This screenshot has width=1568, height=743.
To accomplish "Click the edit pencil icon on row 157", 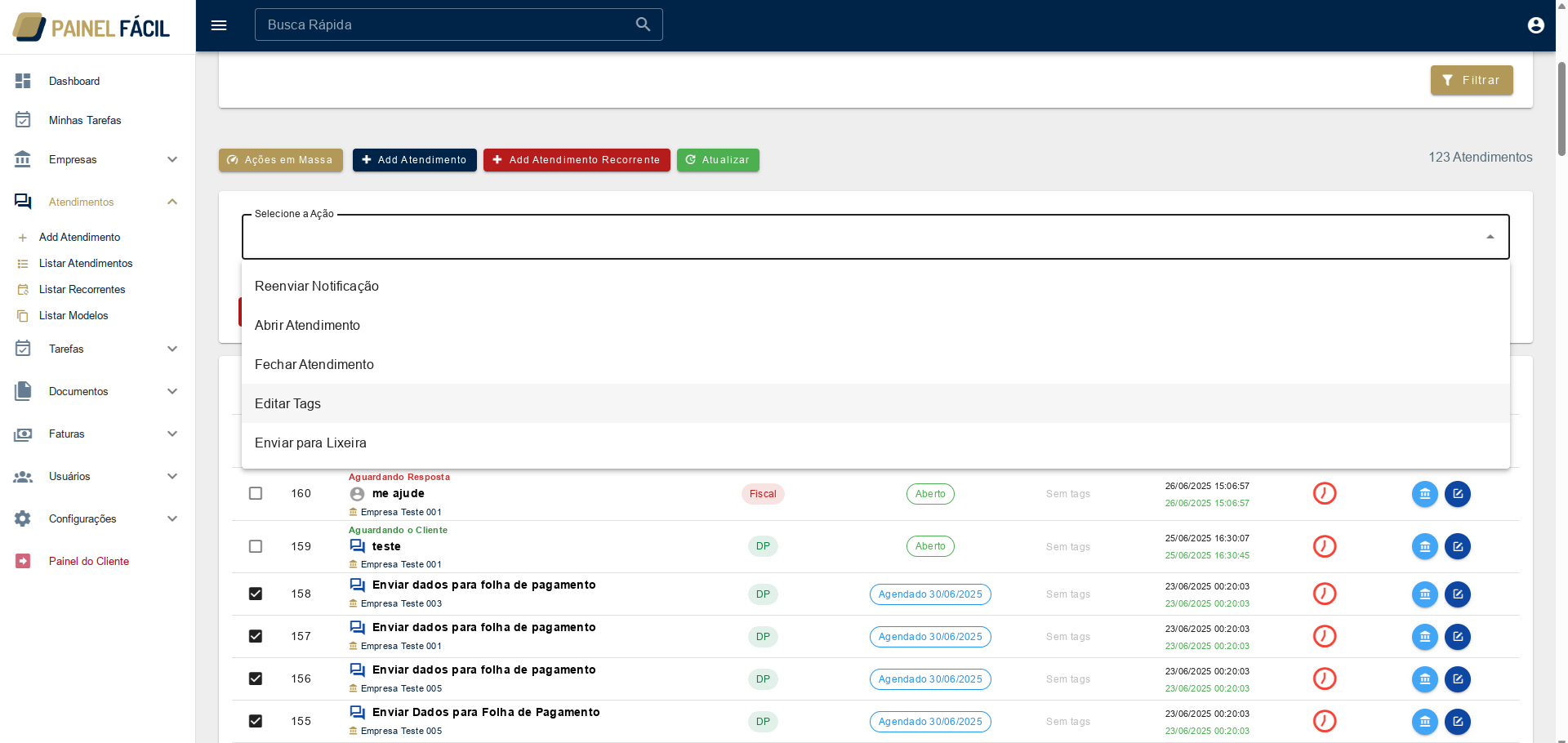I will point(1458,637).
